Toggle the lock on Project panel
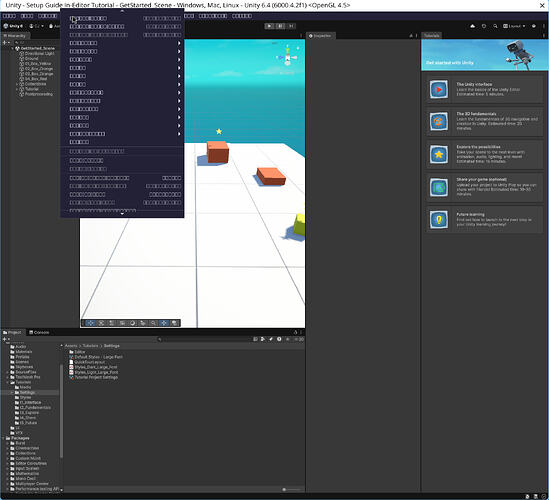The width and height of the screenshot is (549, 500). point(295,332)
